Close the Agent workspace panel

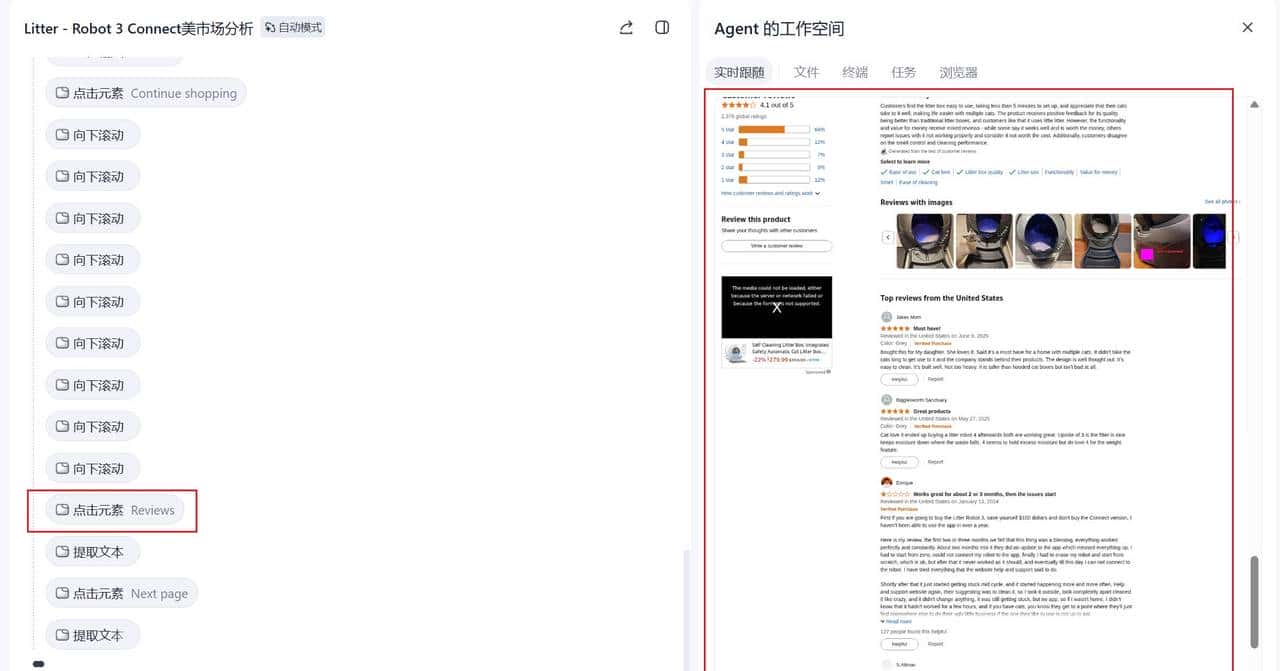point(1247,28)
